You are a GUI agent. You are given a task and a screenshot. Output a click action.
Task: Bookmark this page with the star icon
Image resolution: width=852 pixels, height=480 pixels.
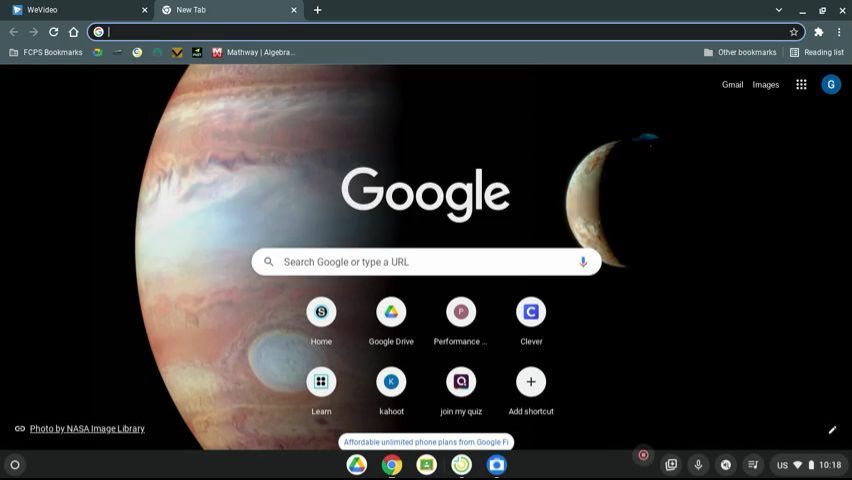point(794,32)
